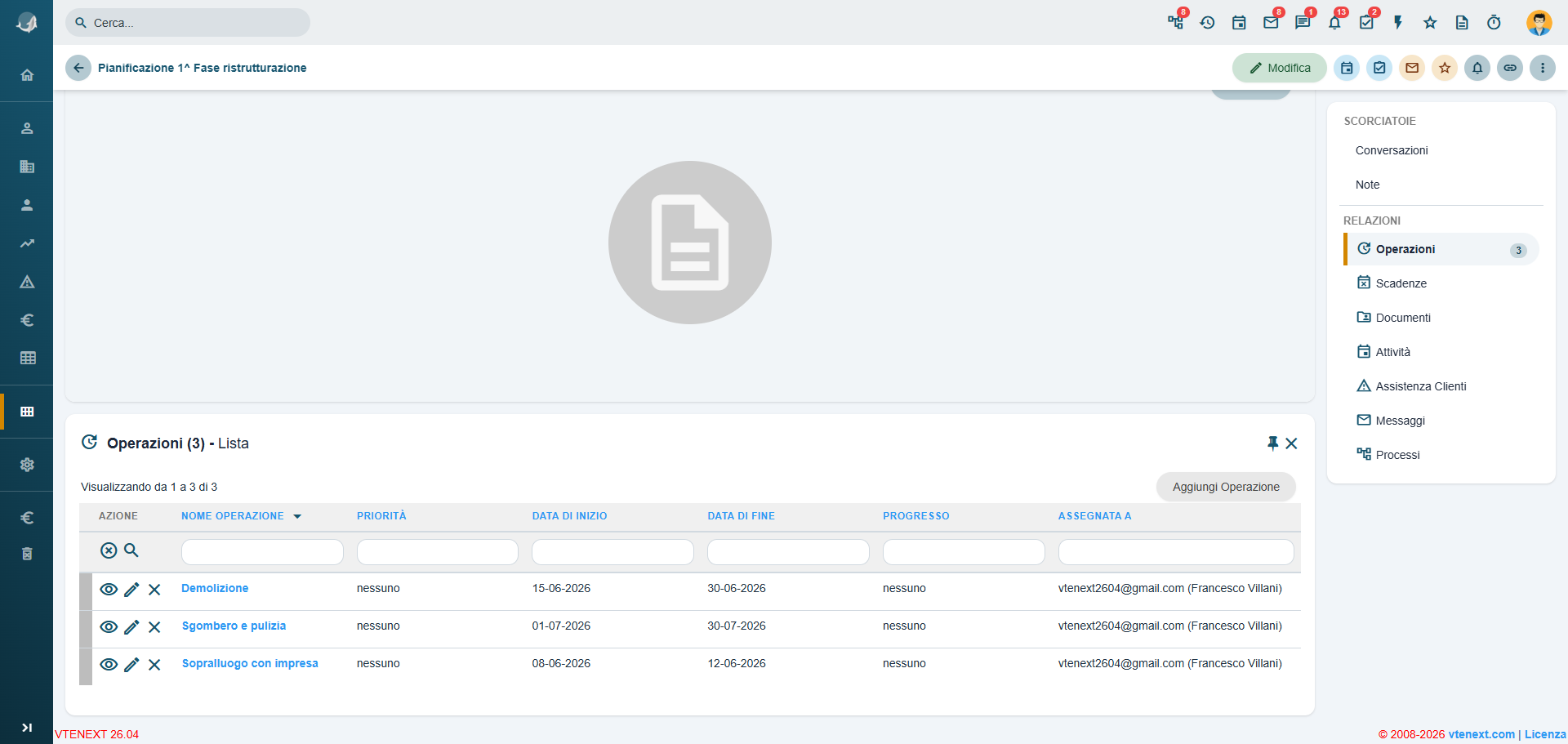This screenshot has height=744, width=1568.
Task: Add event from record calendar icon
Action: [x=1347, y=68]
